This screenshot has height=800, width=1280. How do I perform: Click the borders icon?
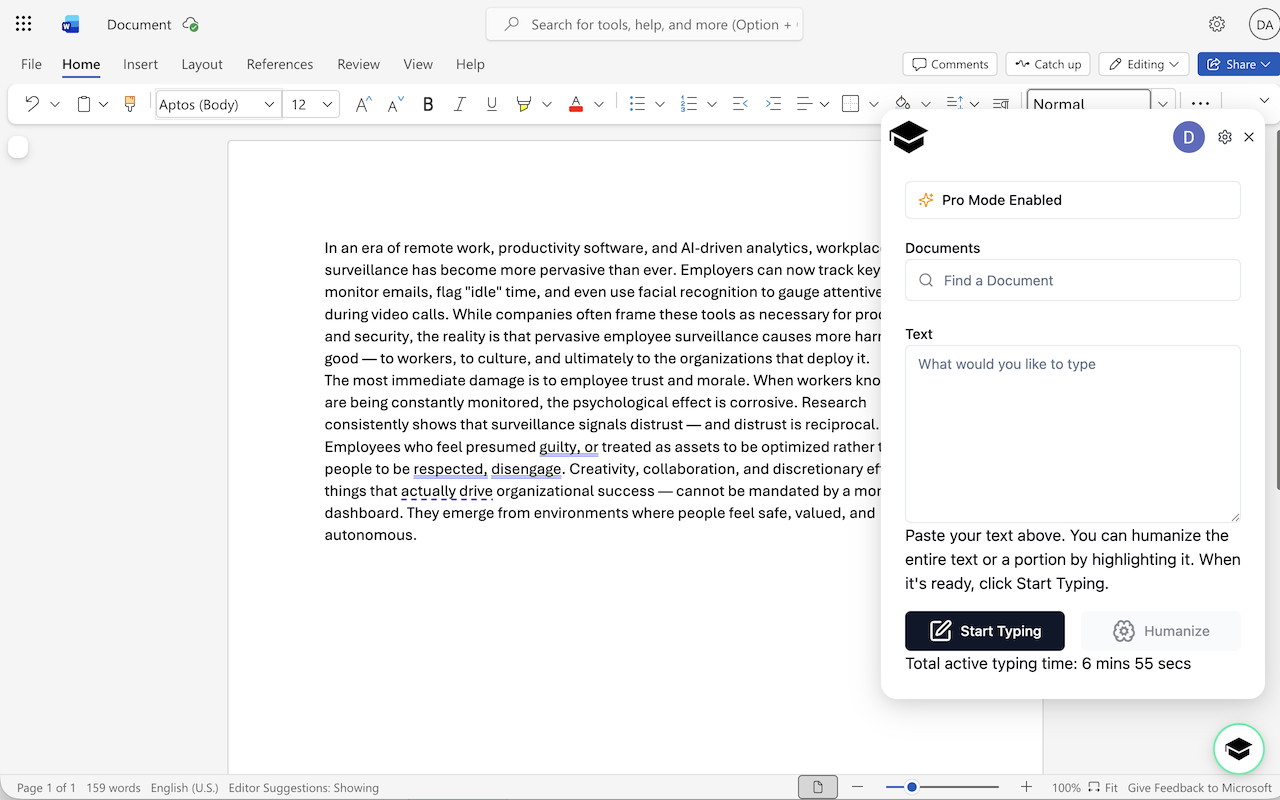(x=851, y=104)
